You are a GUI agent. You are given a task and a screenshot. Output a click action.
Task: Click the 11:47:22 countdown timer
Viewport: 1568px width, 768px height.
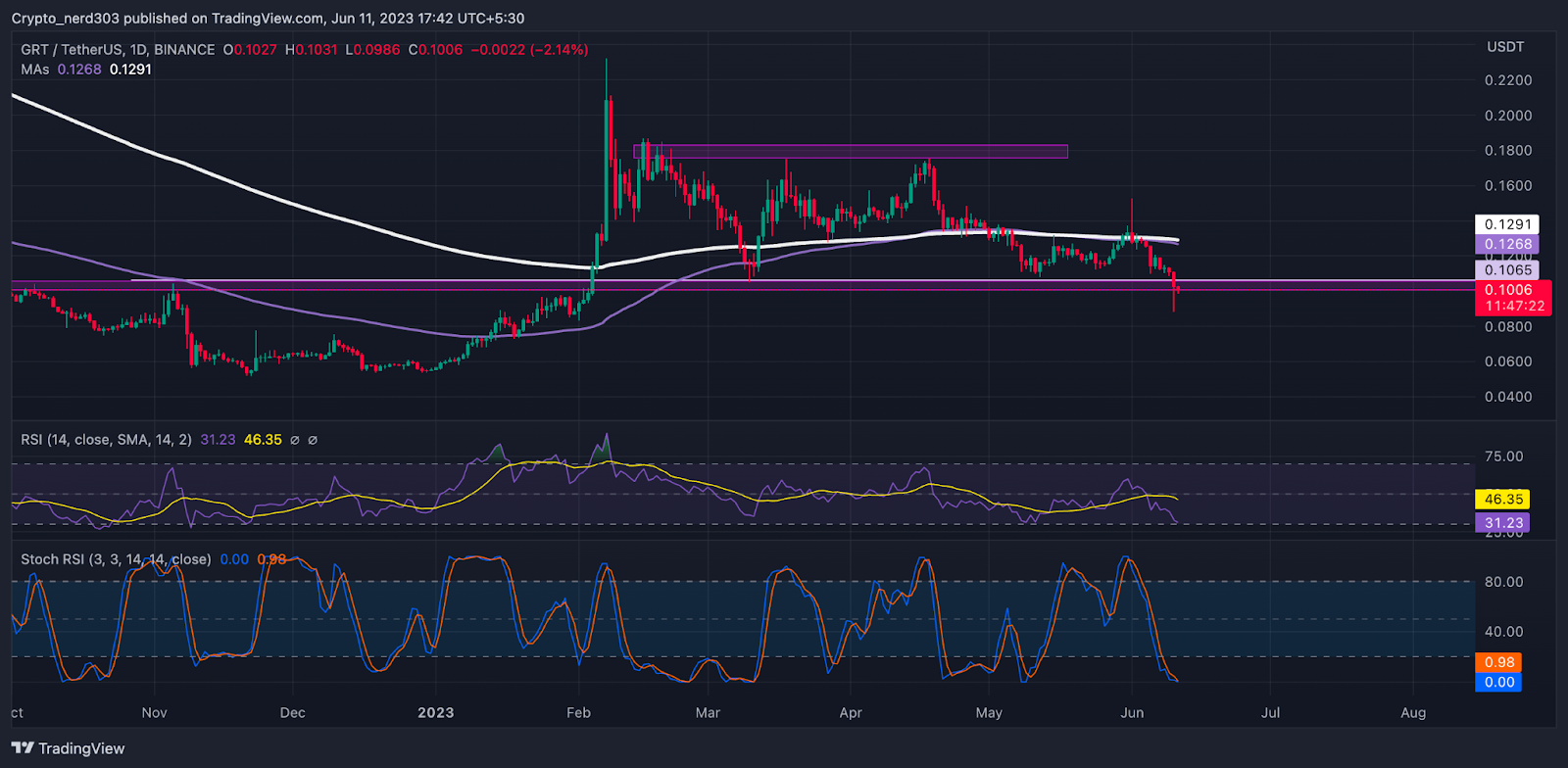click(x=1514, y=307)
